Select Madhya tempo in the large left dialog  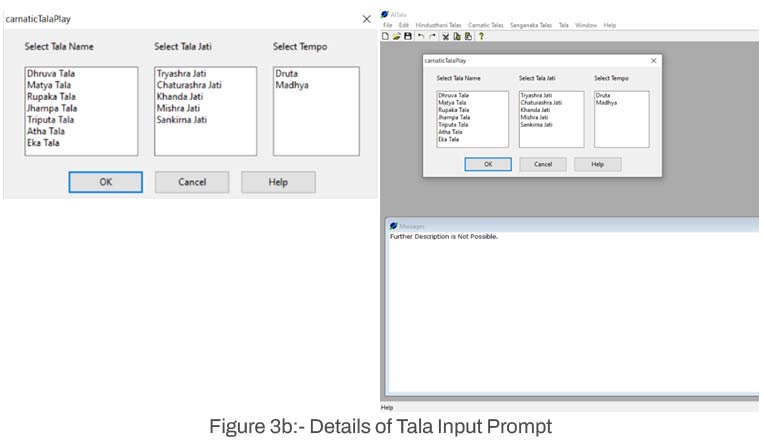(291, 85)
